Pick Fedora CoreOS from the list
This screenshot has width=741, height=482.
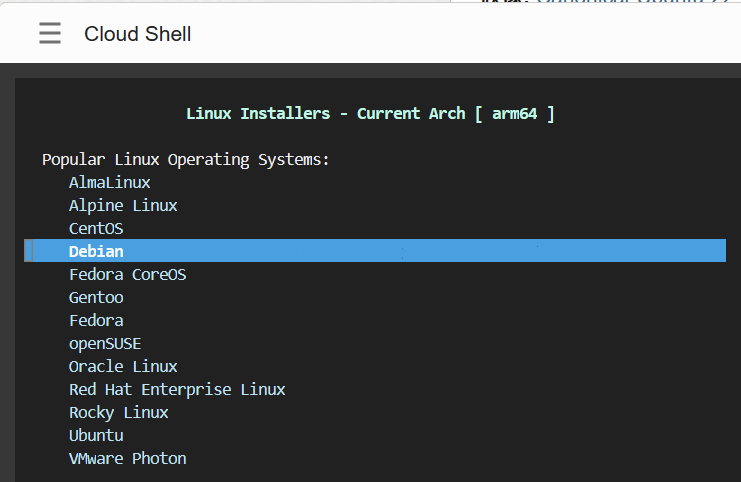tap(127, 274)
